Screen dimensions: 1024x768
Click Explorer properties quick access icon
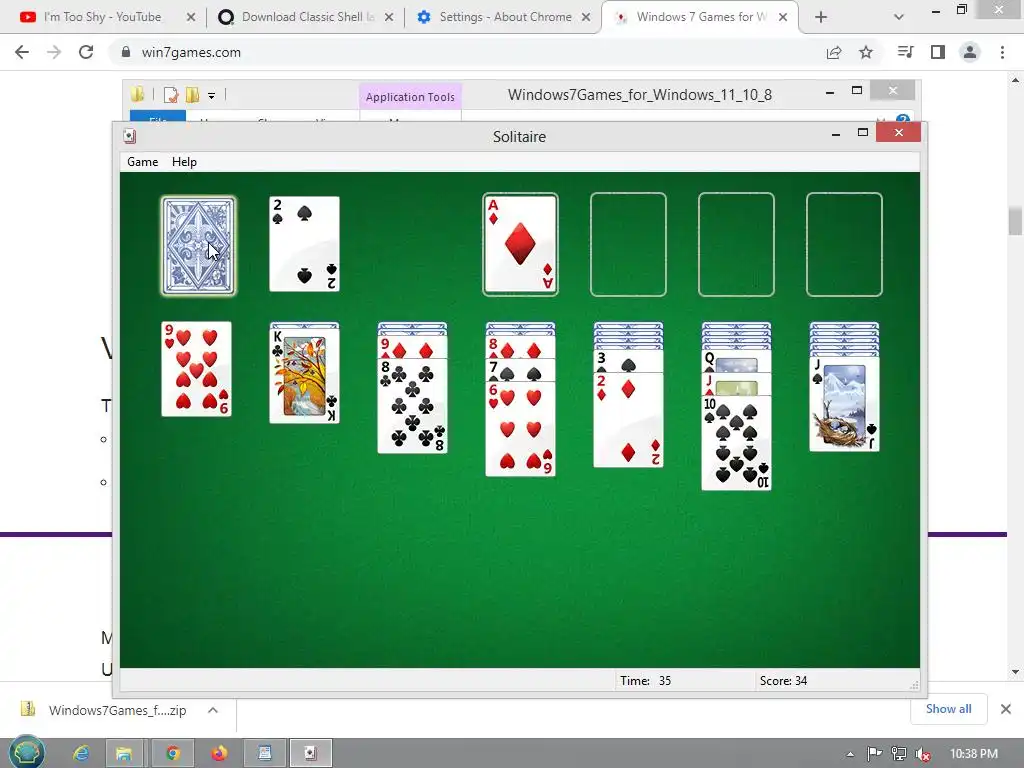pos(171,95)
